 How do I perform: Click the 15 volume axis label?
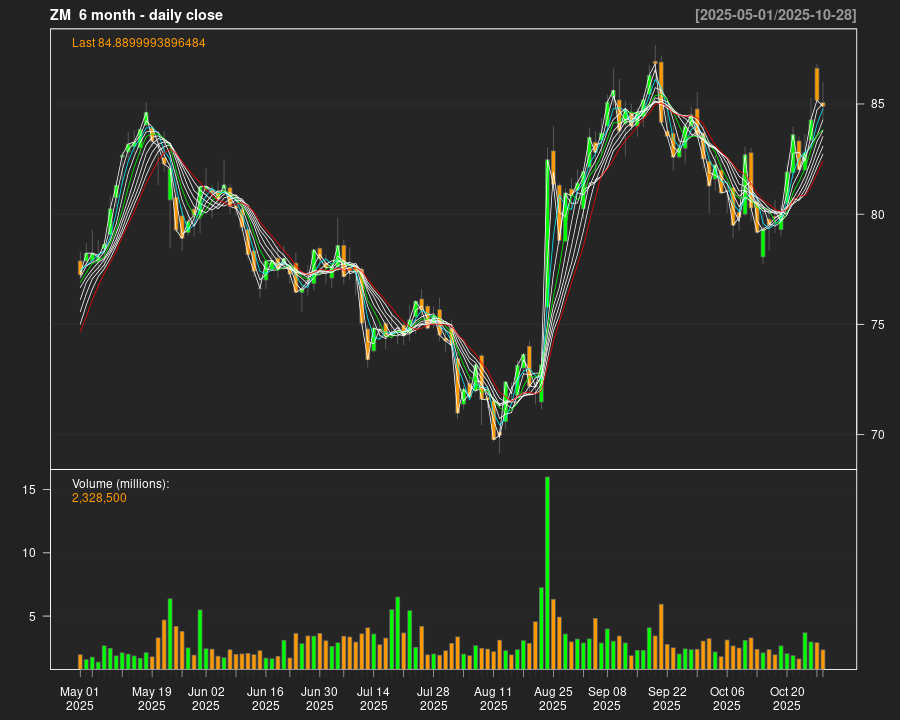pyautogui.click(x=30, y=489)
